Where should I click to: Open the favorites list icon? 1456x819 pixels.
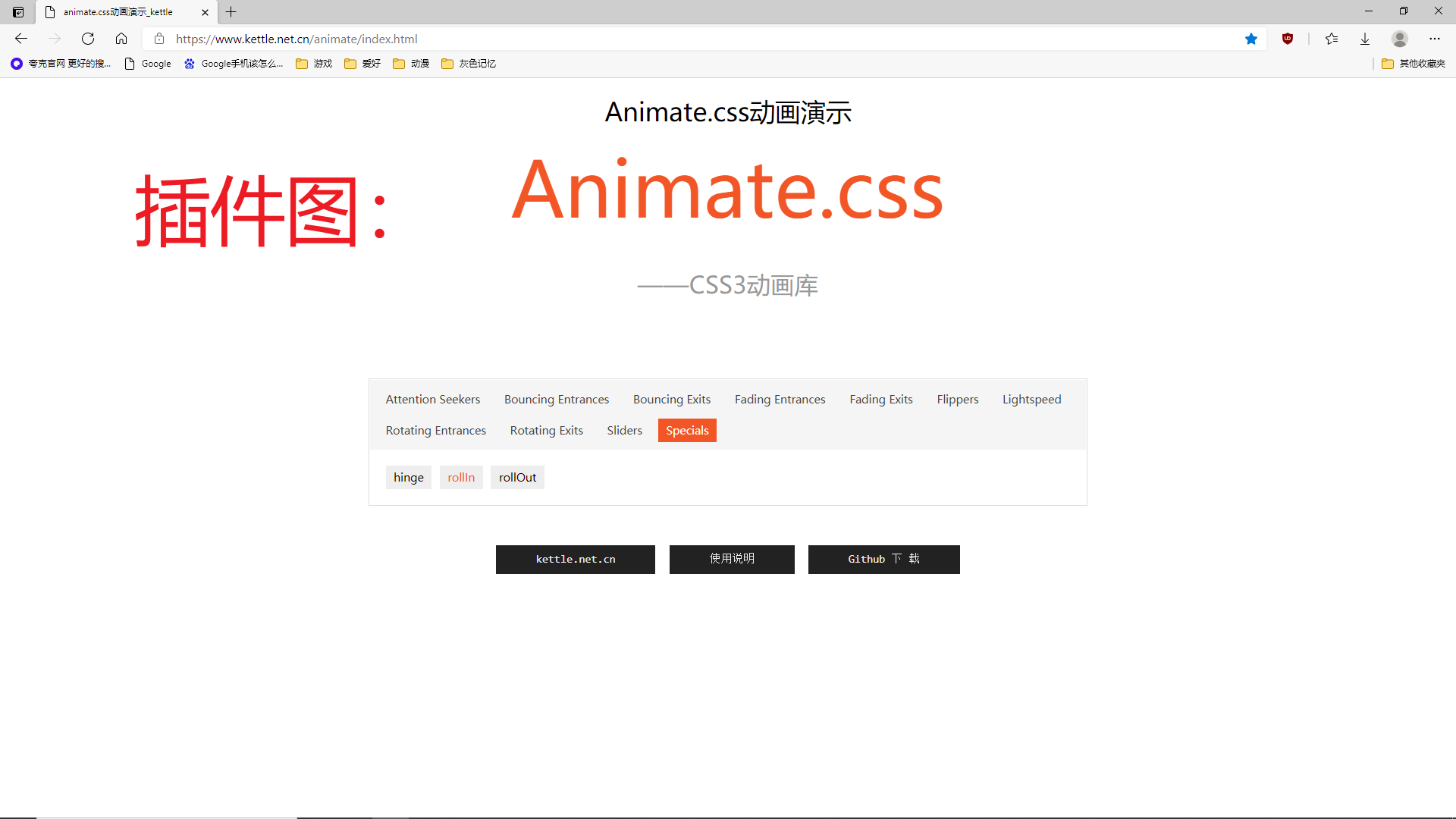tap(1332, 39)
